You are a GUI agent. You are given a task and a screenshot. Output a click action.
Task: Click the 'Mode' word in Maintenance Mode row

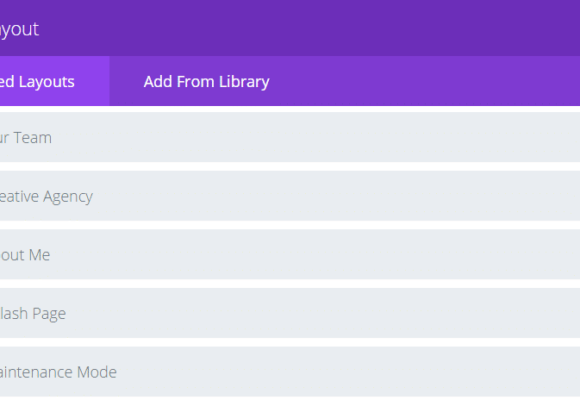[x=97, y=372]
